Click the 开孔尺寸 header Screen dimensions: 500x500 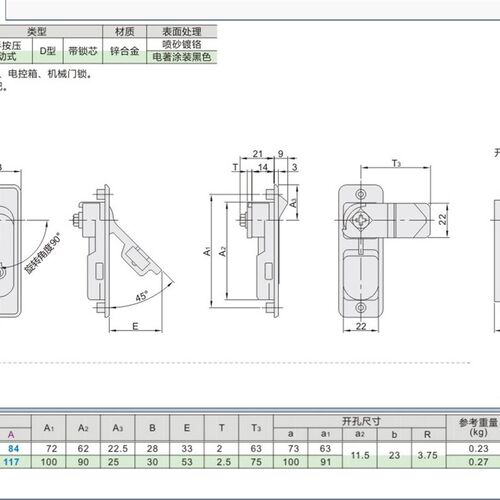(x=361, y=421)
